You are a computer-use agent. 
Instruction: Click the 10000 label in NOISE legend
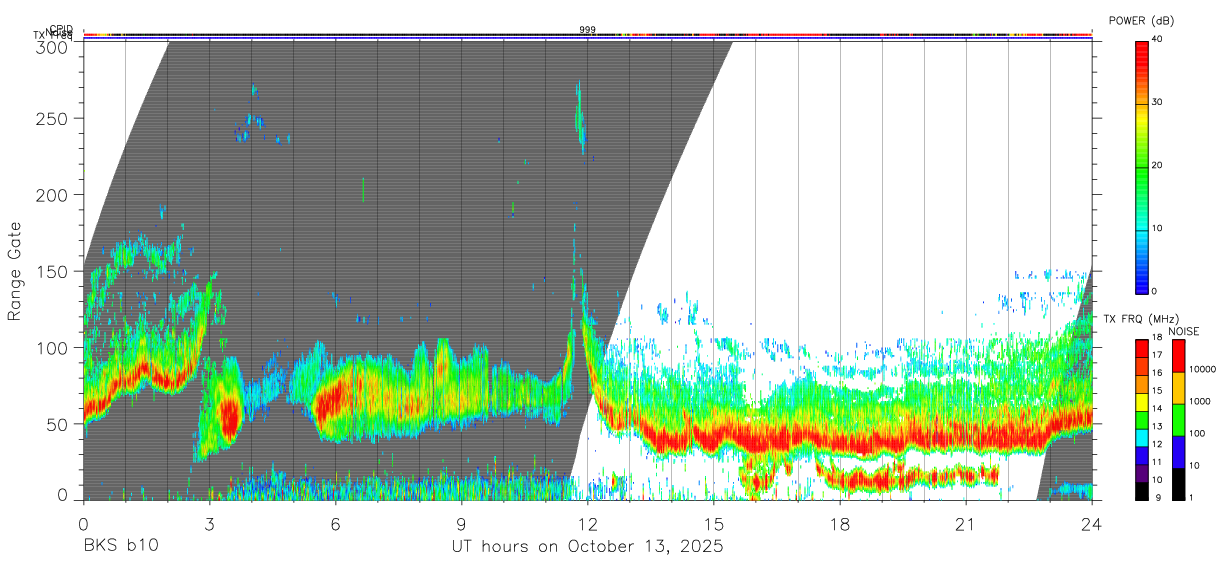[1201, 369]
